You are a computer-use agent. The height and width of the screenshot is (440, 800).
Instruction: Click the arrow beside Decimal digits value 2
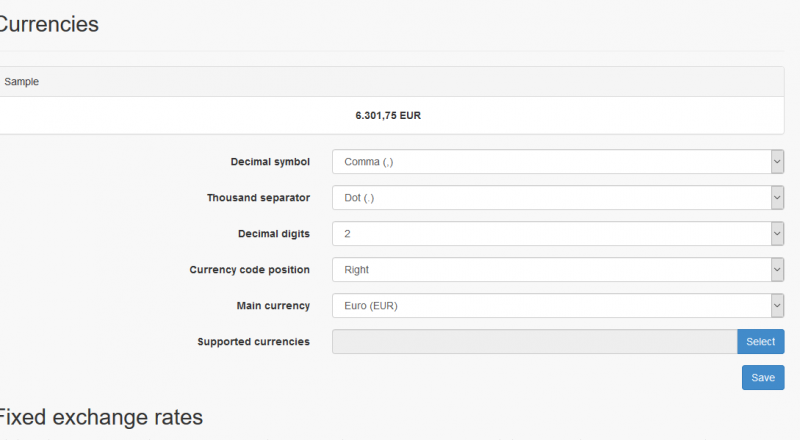777,234
